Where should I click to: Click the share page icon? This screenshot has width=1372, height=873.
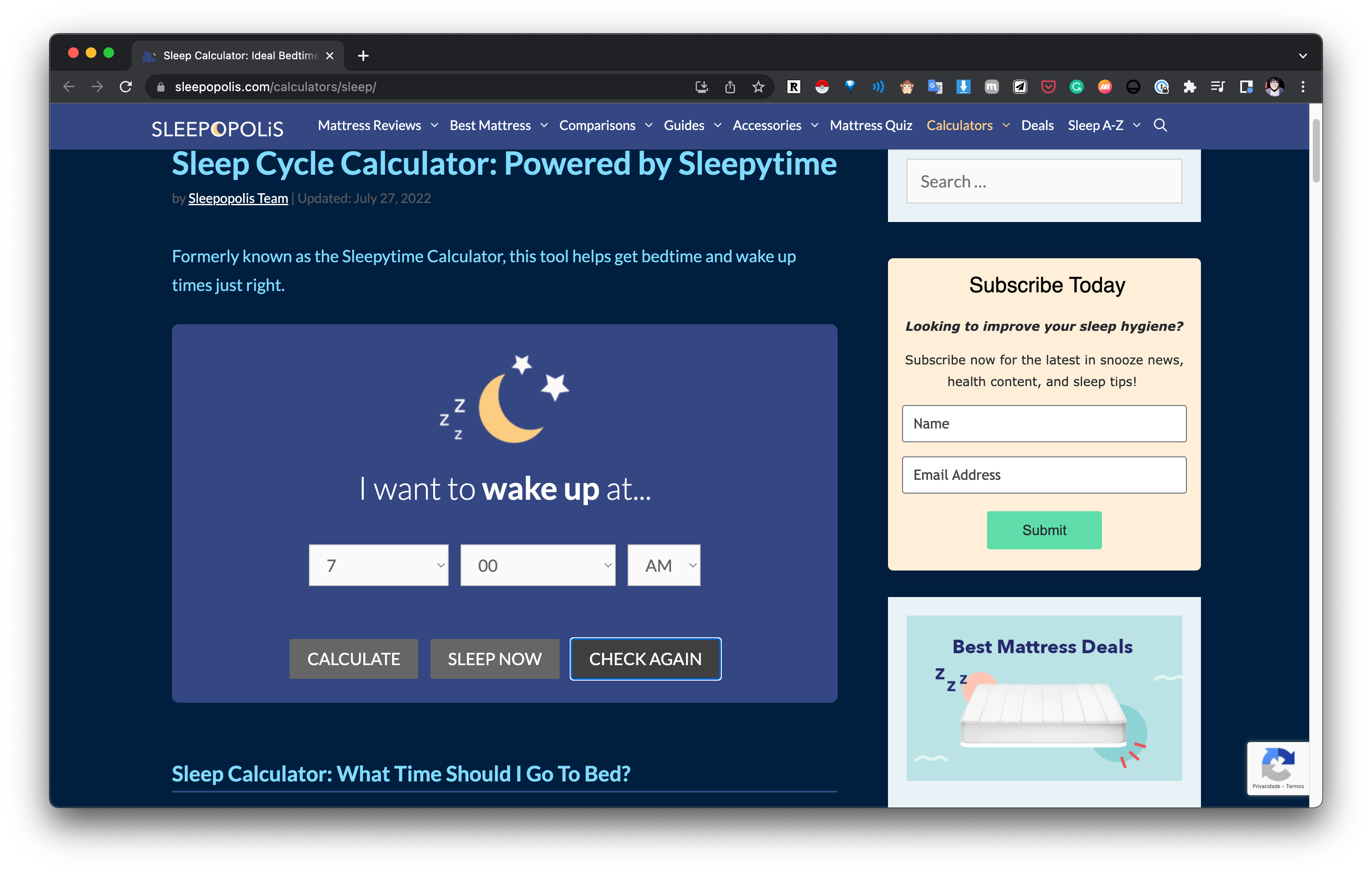(x=730, y=87)
